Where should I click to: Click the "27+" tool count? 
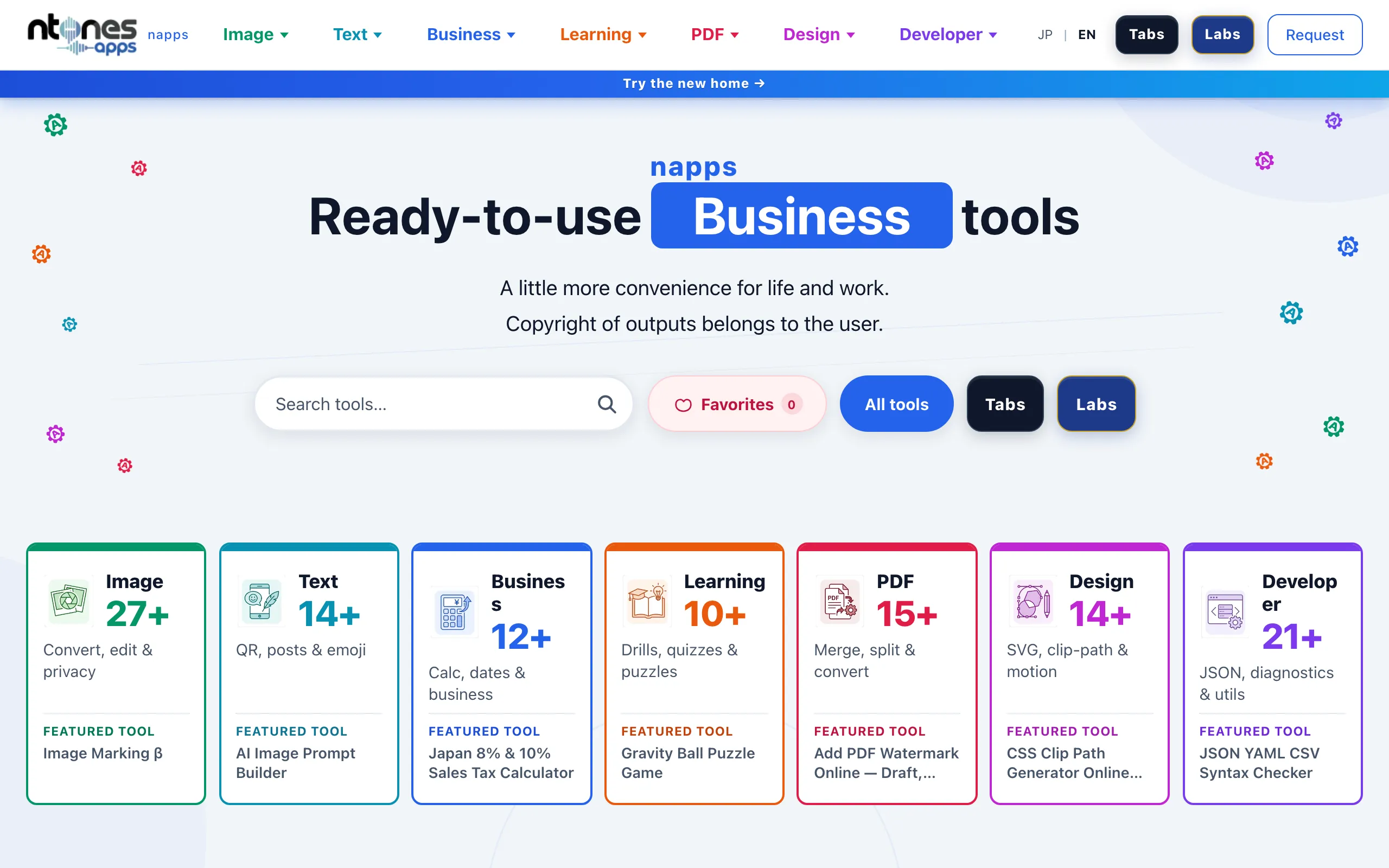(137, 614)
